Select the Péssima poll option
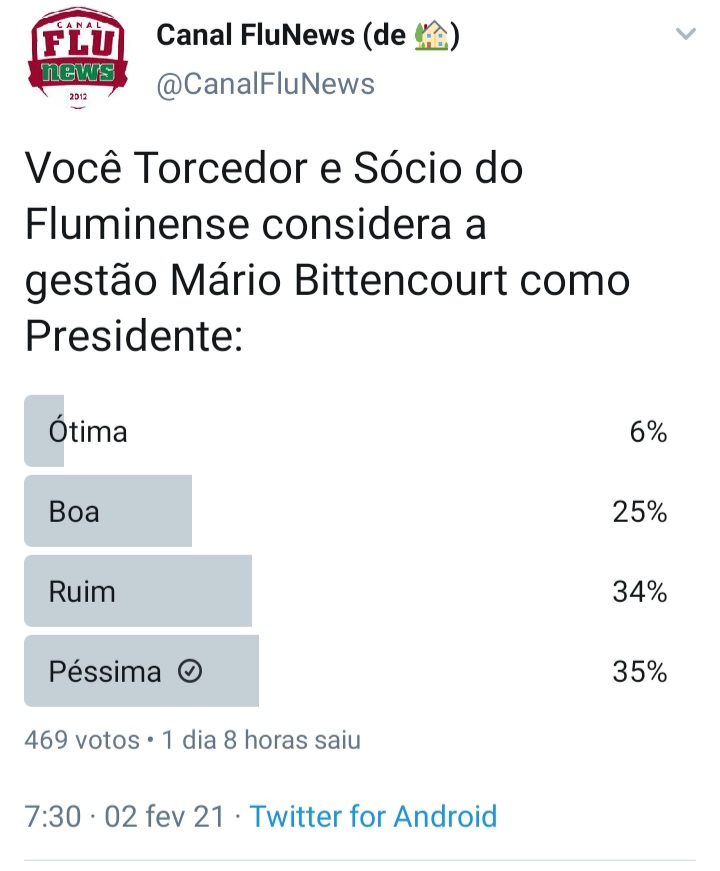This screenshot has height=871, width=720. [x=346, y=671]
